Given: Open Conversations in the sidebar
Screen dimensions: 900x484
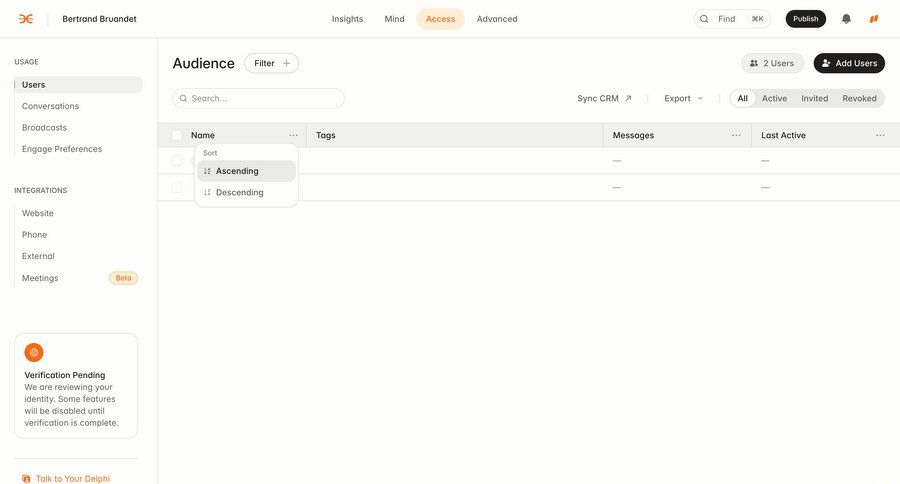Looking at the screenshot, I should [50, 106].
